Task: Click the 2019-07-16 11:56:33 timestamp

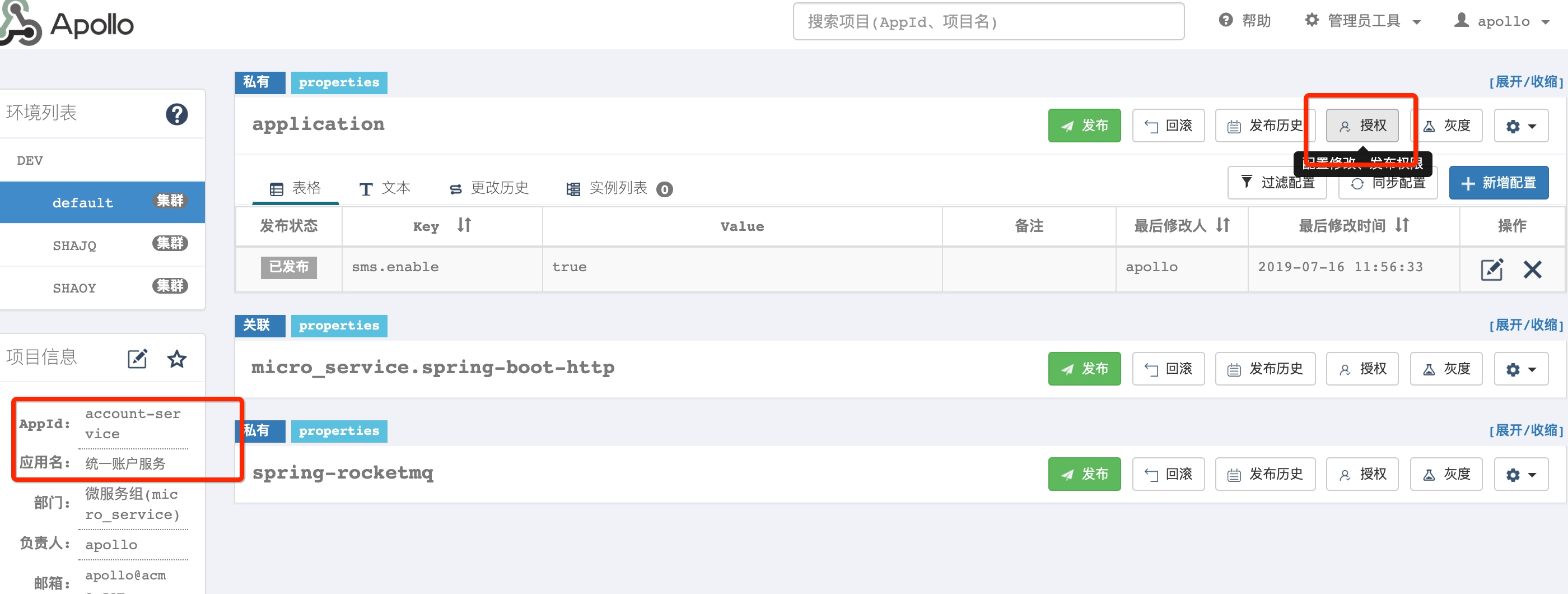Action: click(1340, 267)
